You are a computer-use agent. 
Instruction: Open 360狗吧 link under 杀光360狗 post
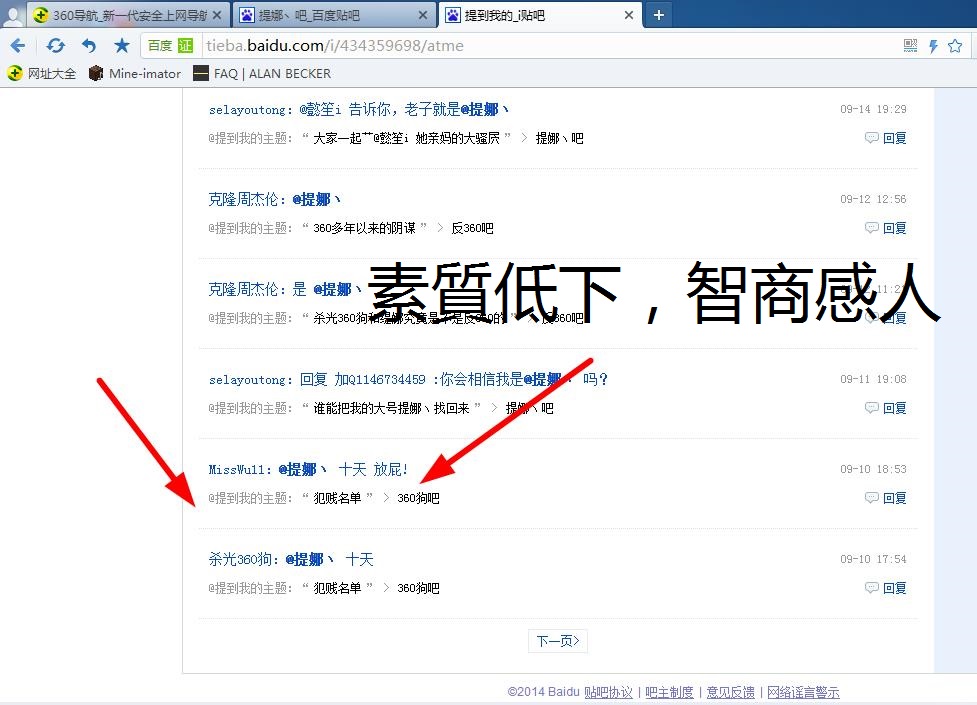[418, 588]
